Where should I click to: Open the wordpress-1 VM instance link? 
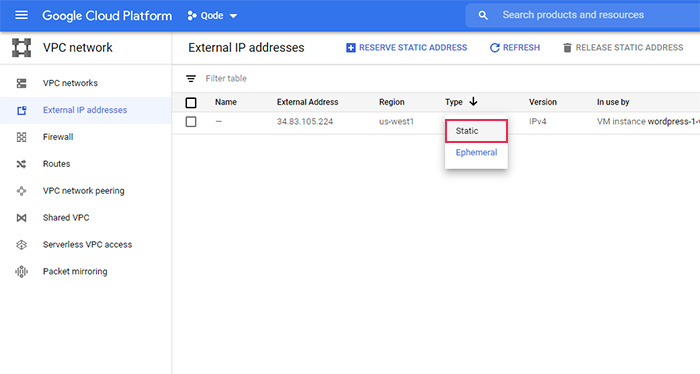coord(674,121)
